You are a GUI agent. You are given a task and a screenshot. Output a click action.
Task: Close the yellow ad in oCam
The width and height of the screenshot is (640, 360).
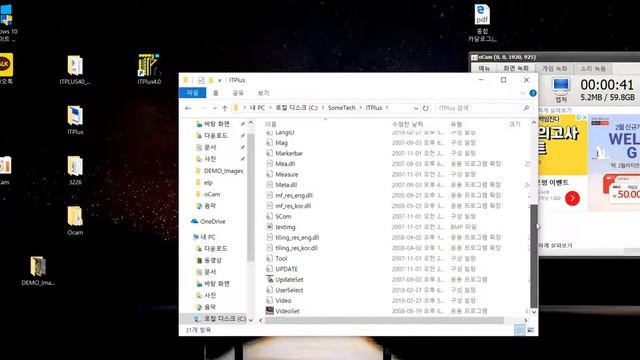pyautogui.click(x=584, y=118)
